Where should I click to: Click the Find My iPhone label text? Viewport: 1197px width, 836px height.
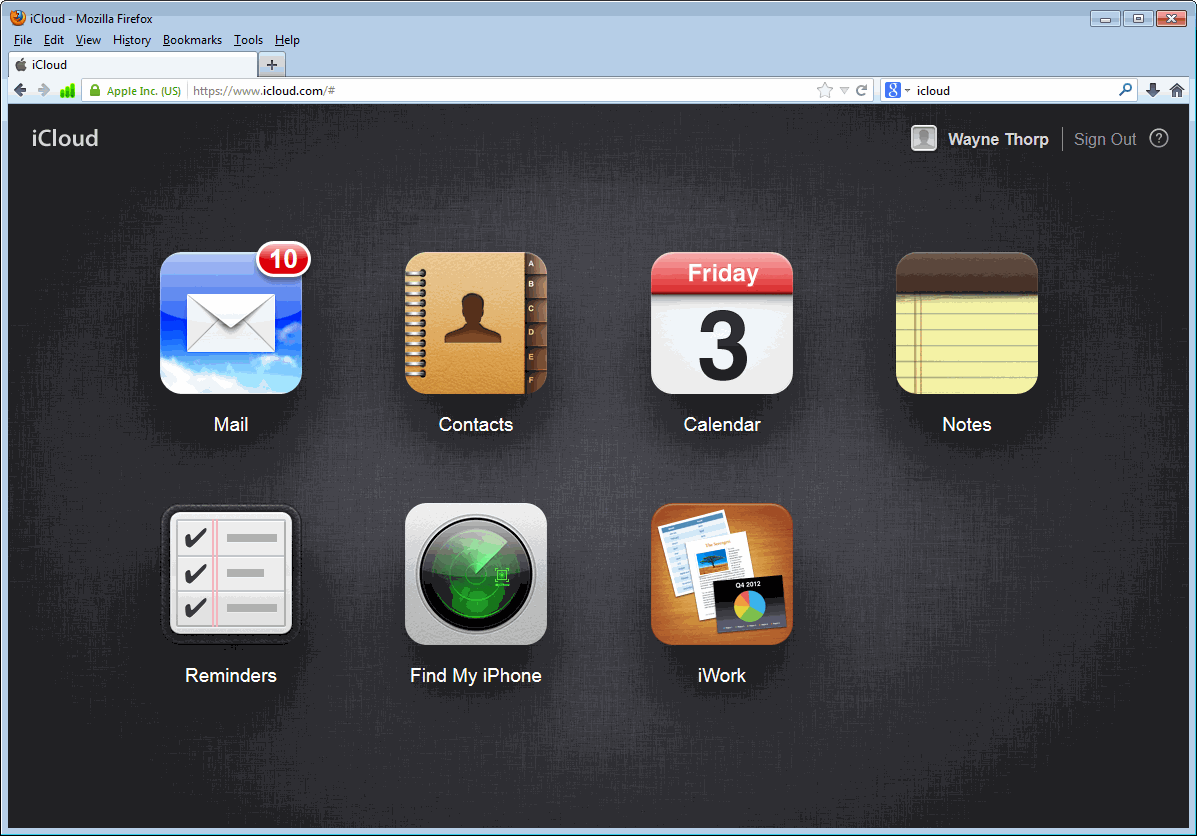point(476,676)
